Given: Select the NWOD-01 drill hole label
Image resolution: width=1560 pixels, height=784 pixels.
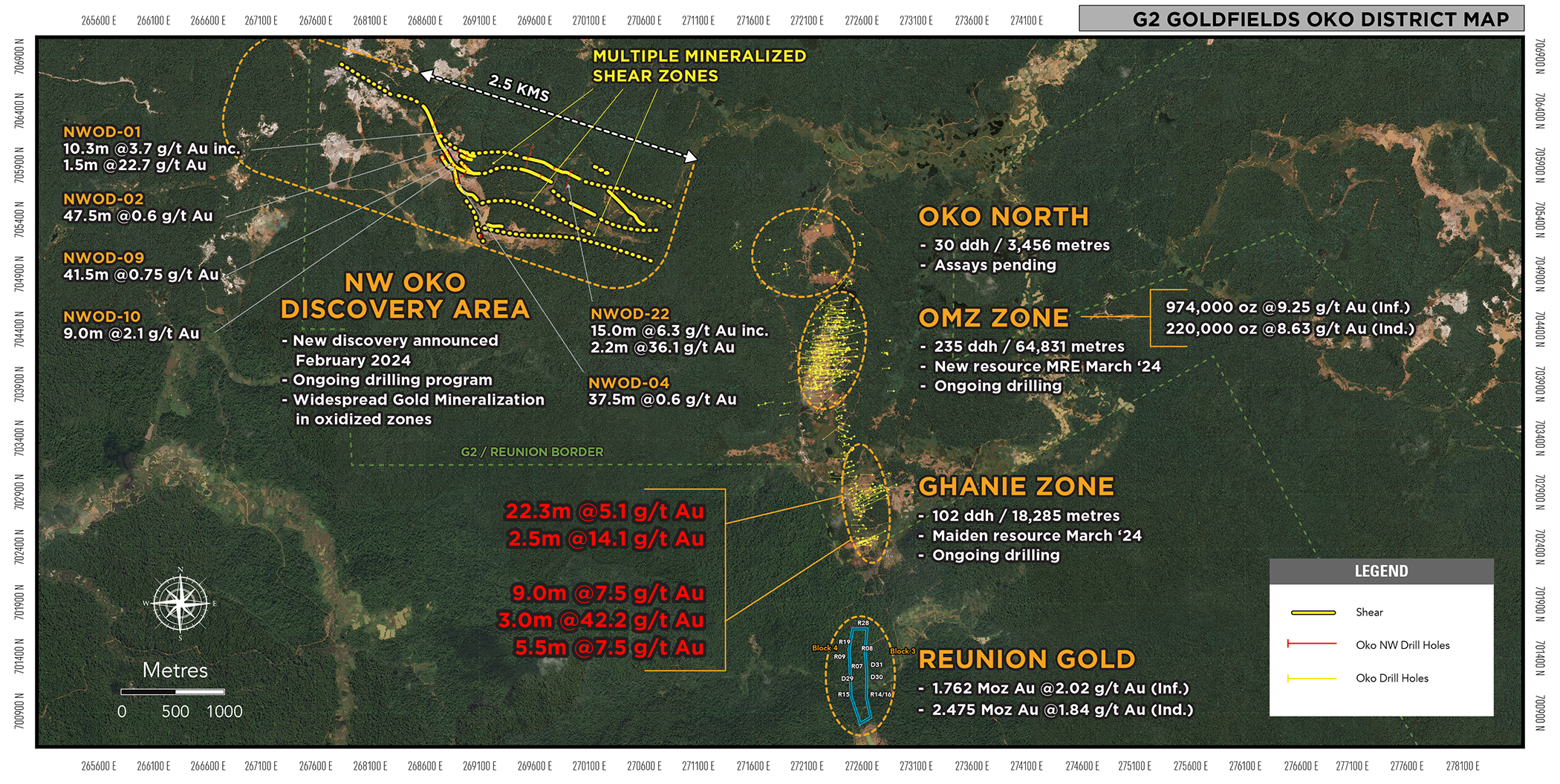Looking at the screenshot, I should 102,131.
